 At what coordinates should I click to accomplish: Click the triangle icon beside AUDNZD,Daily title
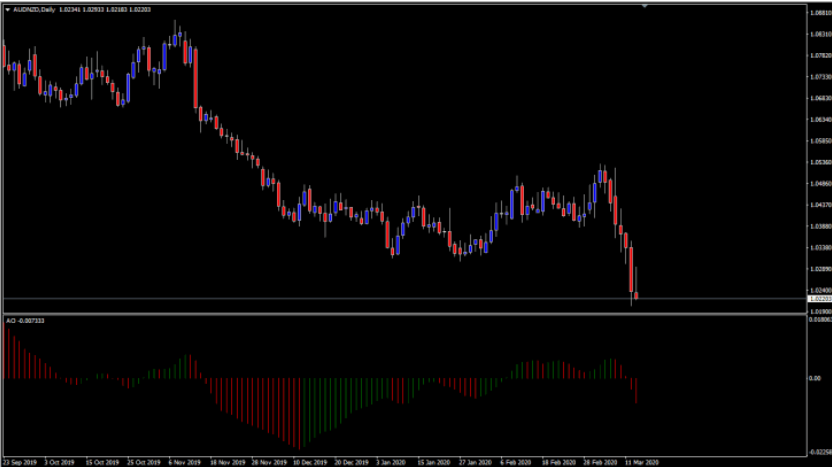click(7, 10)
